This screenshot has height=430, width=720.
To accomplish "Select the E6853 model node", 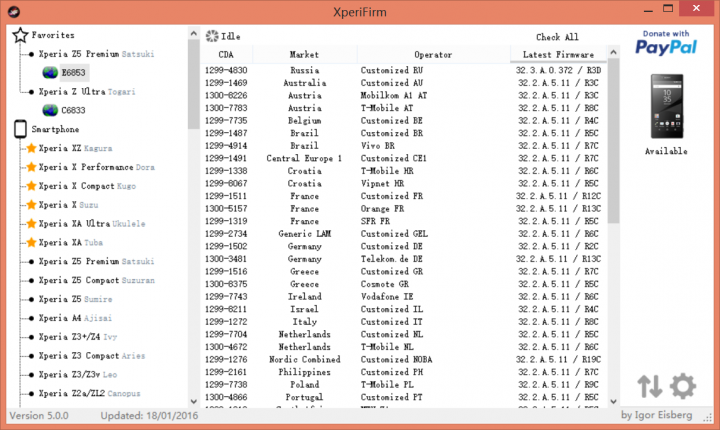I will [x=73, y=73].
